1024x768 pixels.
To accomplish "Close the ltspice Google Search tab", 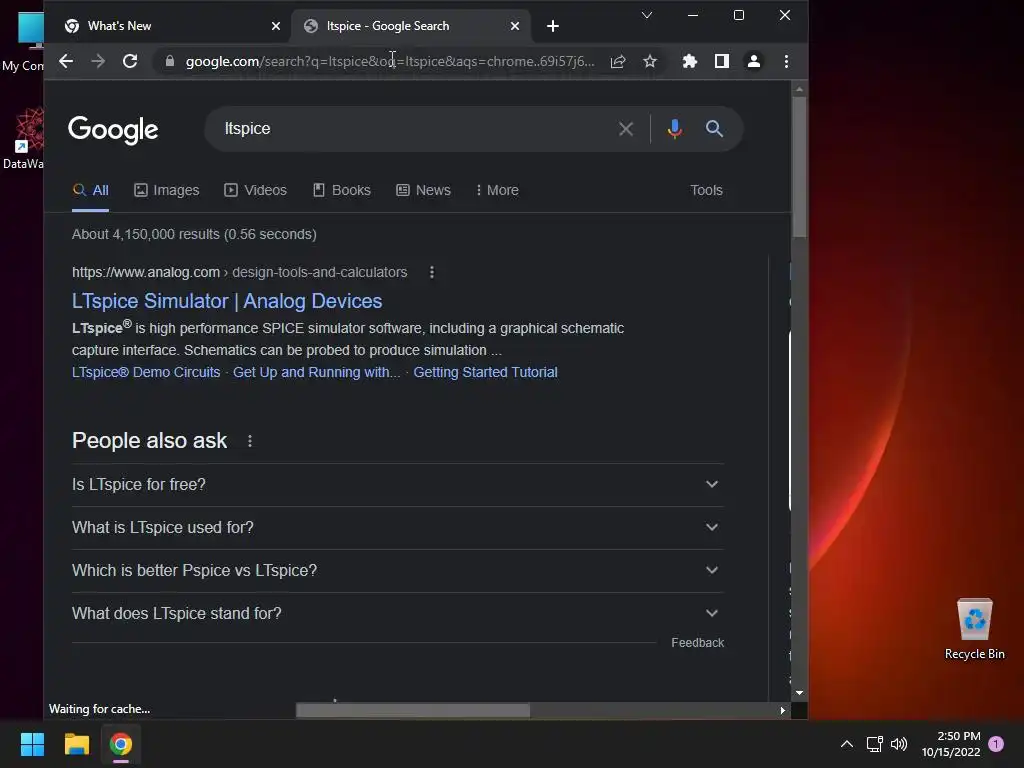I will tap(515, 26).
